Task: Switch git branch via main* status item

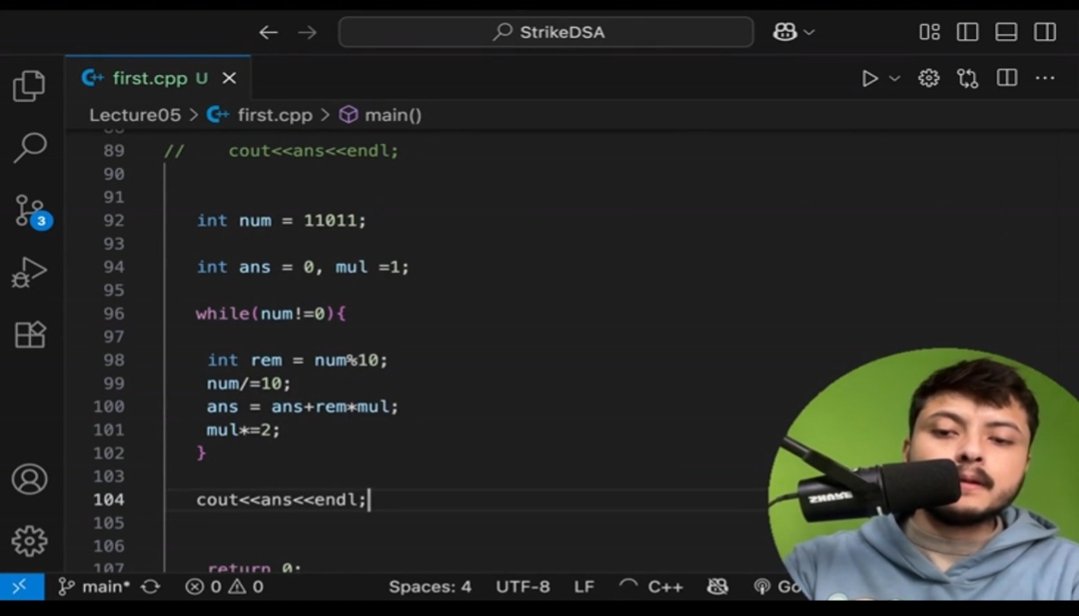Action: tap(94, 587)
